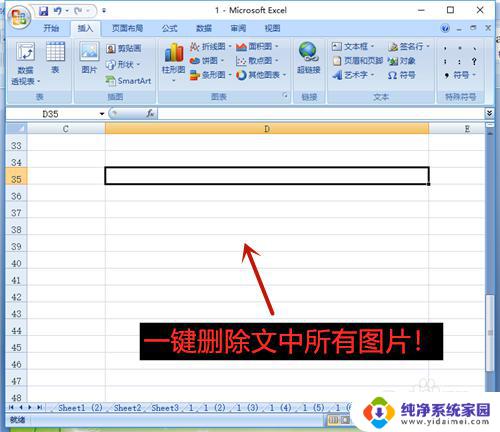The width and height of the screenshot is (500, 432).
Task: Go to the last sheet tab
Action: (x=39, y=407)
